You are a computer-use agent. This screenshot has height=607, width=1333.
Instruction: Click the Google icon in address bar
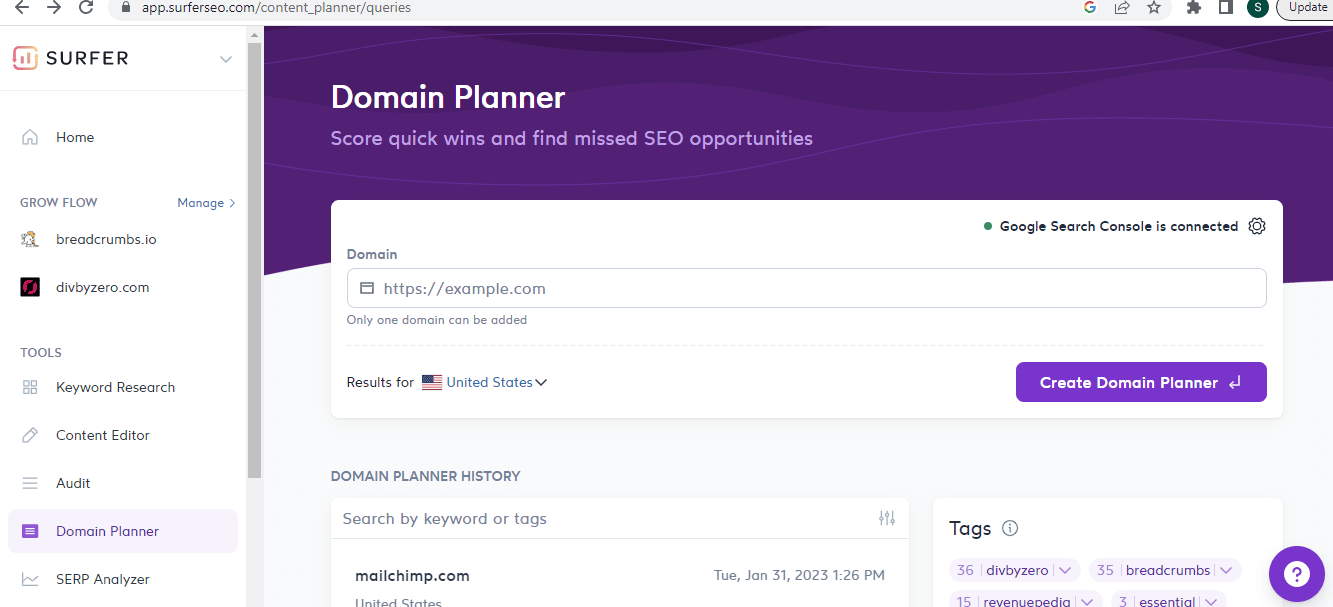tap(1090, 7)
